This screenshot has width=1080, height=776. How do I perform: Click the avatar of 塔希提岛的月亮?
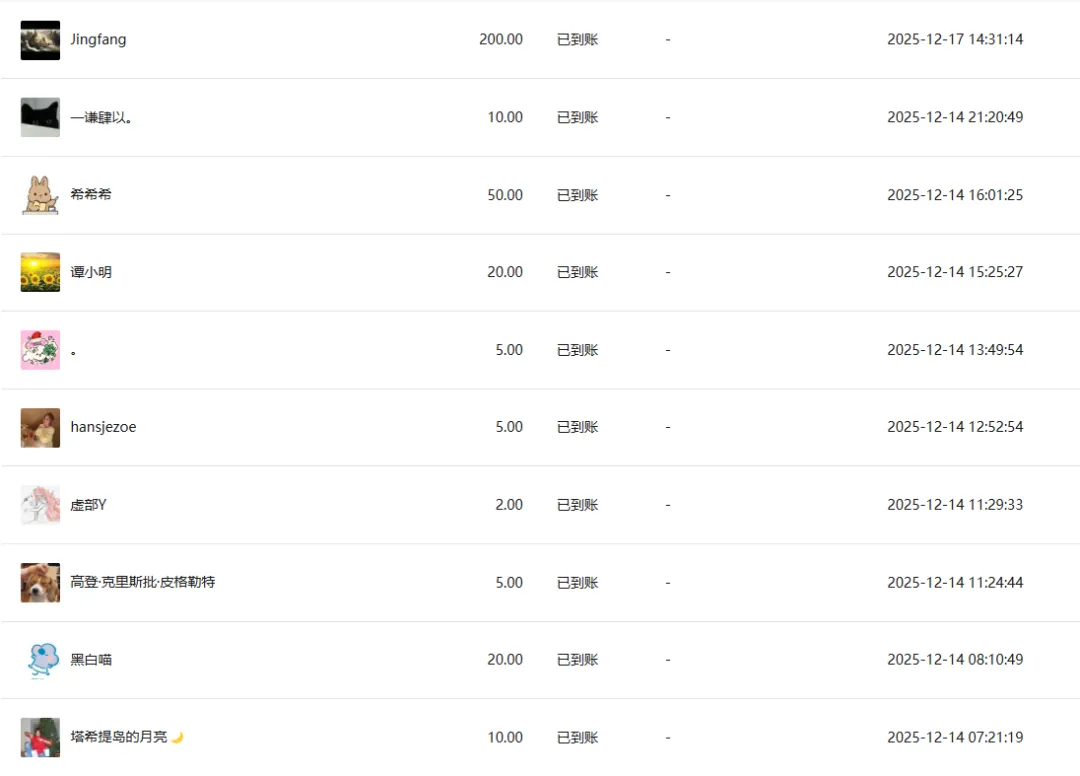(40, 737)
